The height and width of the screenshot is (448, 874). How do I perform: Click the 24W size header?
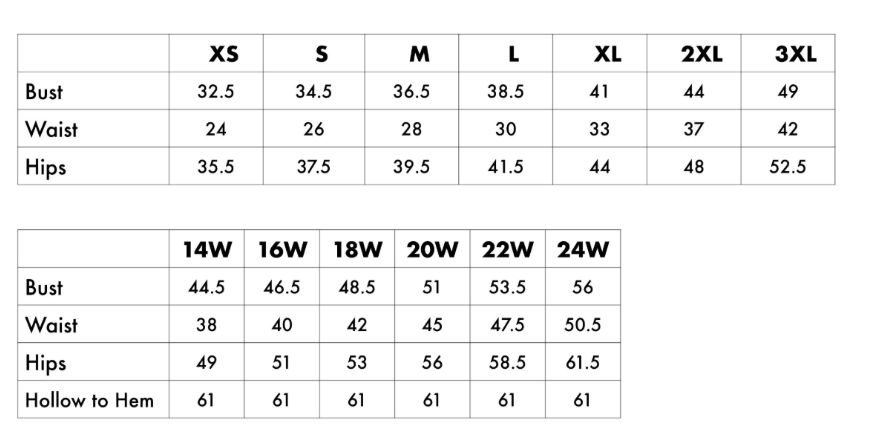(583, 249)
